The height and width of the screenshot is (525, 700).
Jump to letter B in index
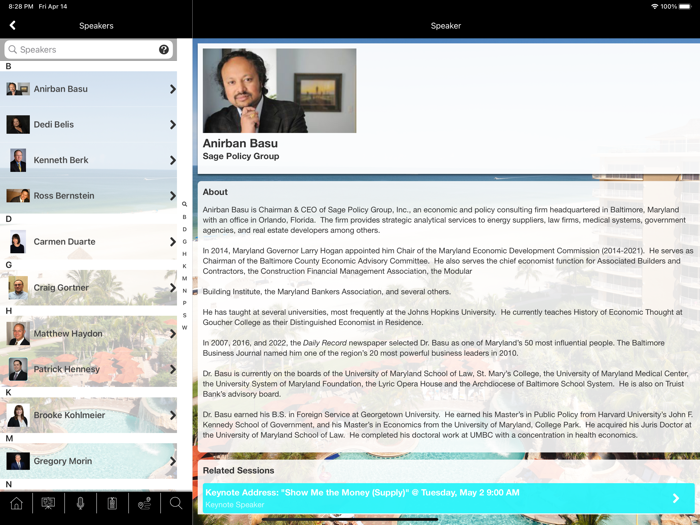click(184, 217)
